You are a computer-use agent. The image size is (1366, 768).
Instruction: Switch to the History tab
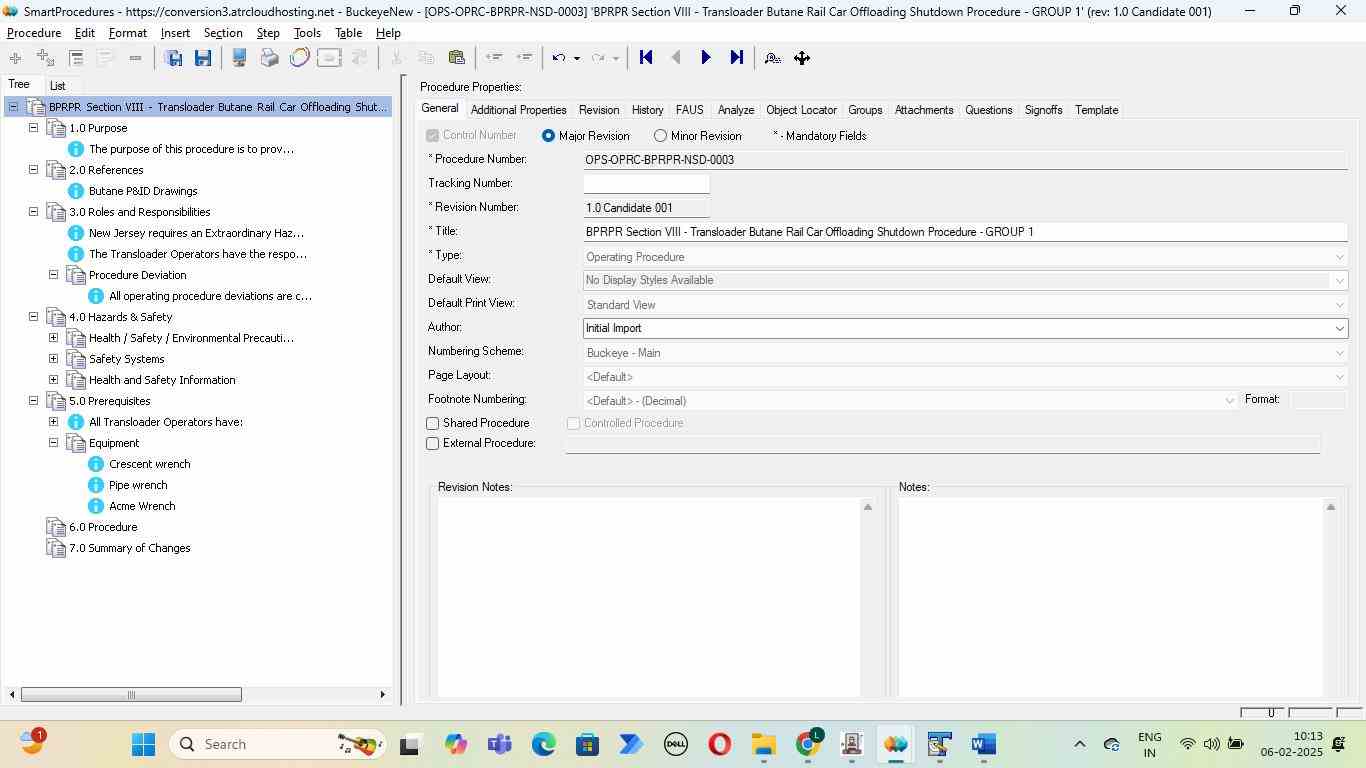point(647,110)
